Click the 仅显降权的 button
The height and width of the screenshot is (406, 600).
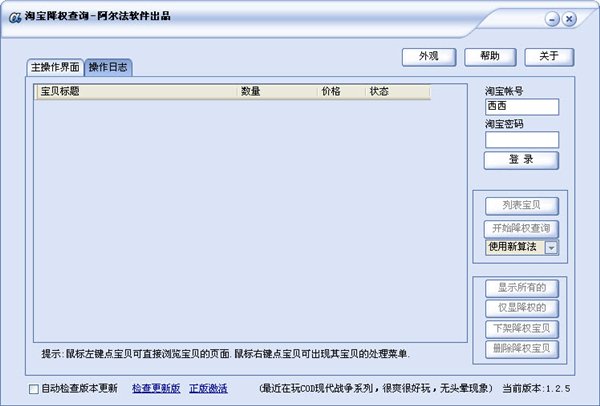point(522,308)
